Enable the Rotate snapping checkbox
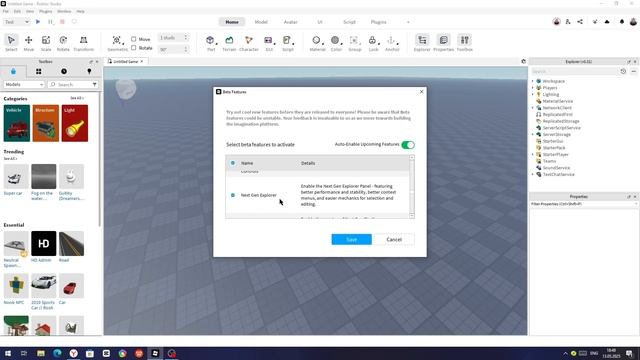640x360 pixels. [133, 48]
